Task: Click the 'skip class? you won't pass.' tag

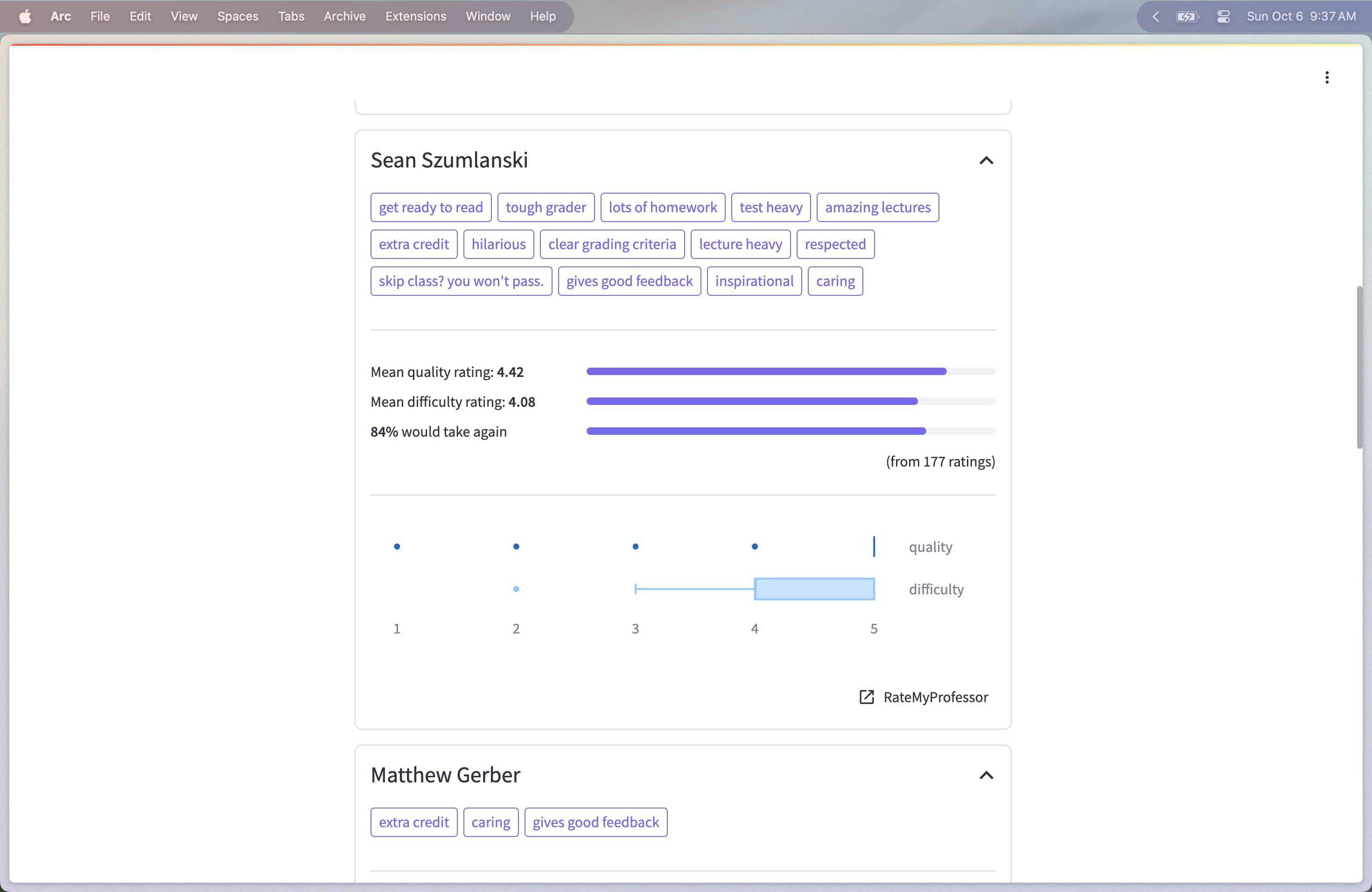Action: 461,281
